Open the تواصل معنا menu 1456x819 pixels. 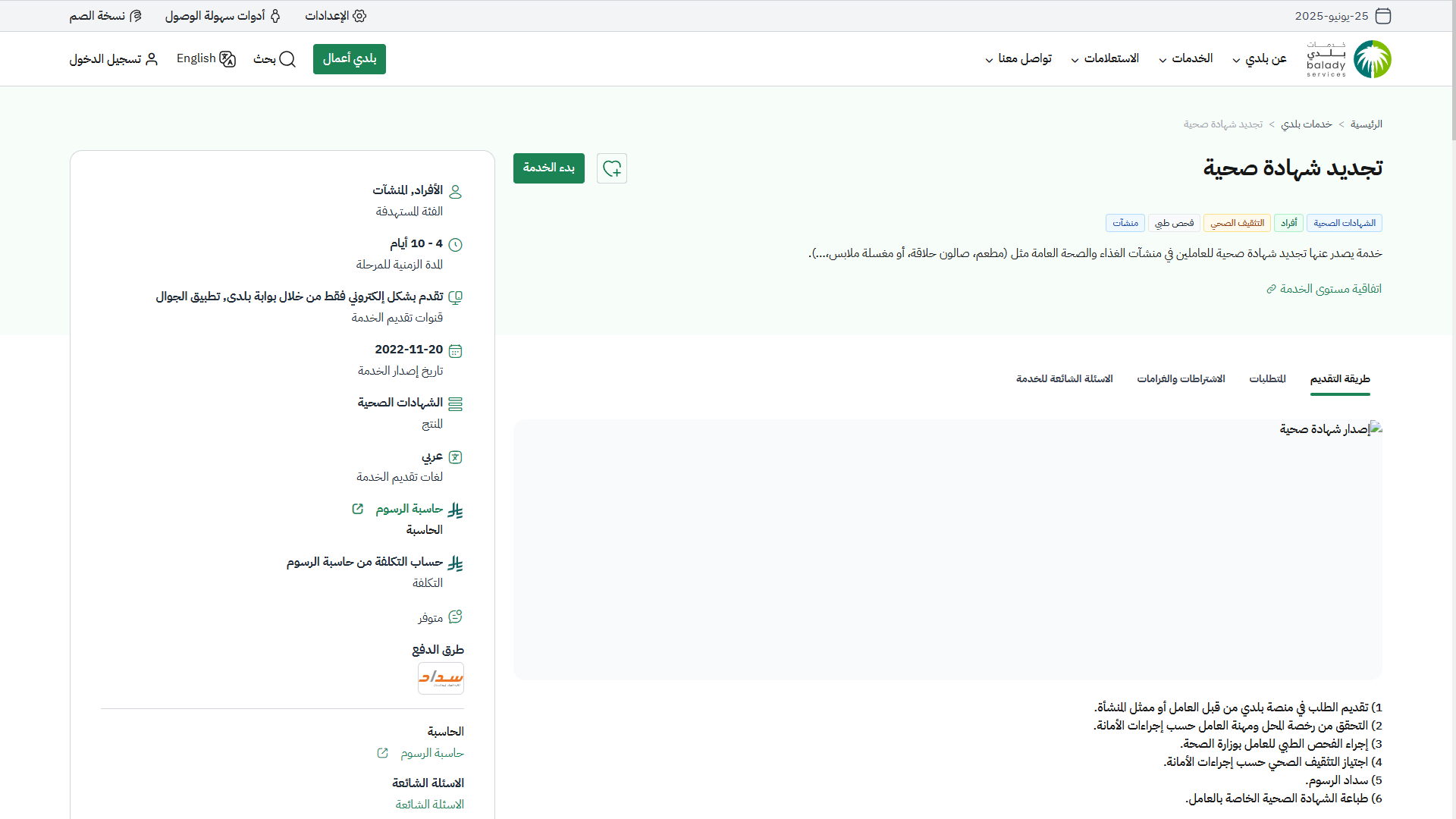point(1018,59)
